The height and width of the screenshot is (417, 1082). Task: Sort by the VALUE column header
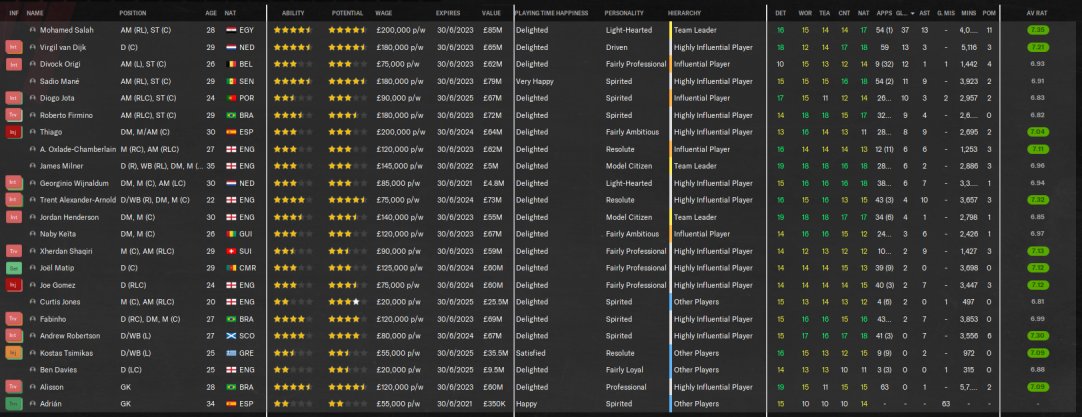click(x=491, y=13)
